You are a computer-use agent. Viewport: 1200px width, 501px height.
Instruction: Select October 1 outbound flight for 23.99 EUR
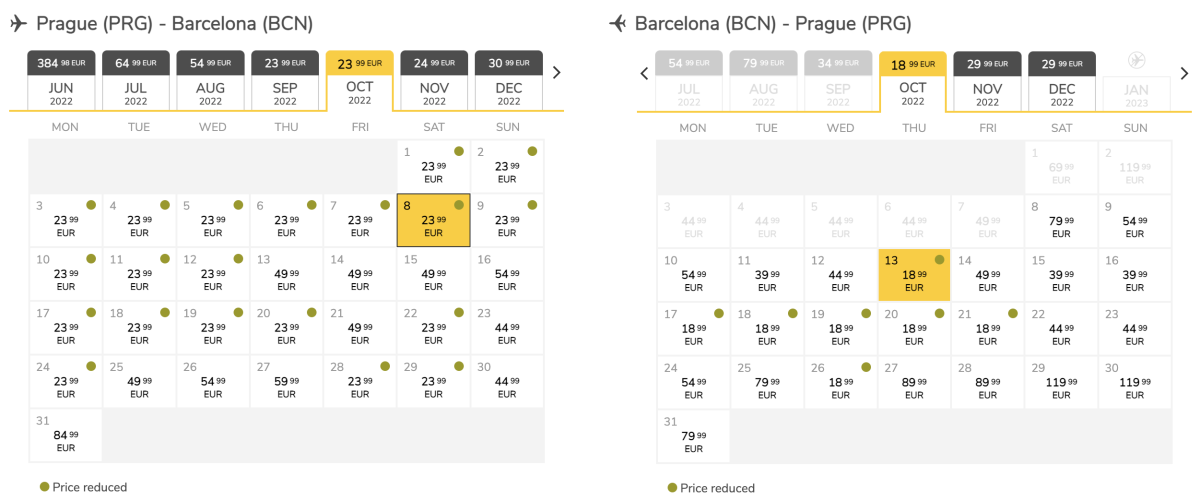(x=433, y=166)
